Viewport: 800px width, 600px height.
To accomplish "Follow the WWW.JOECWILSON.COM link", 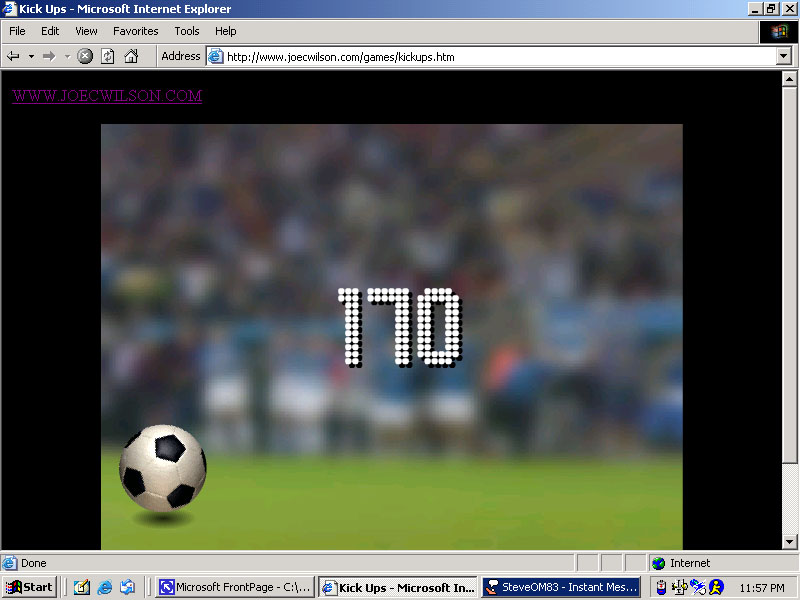I will (107, 96).
